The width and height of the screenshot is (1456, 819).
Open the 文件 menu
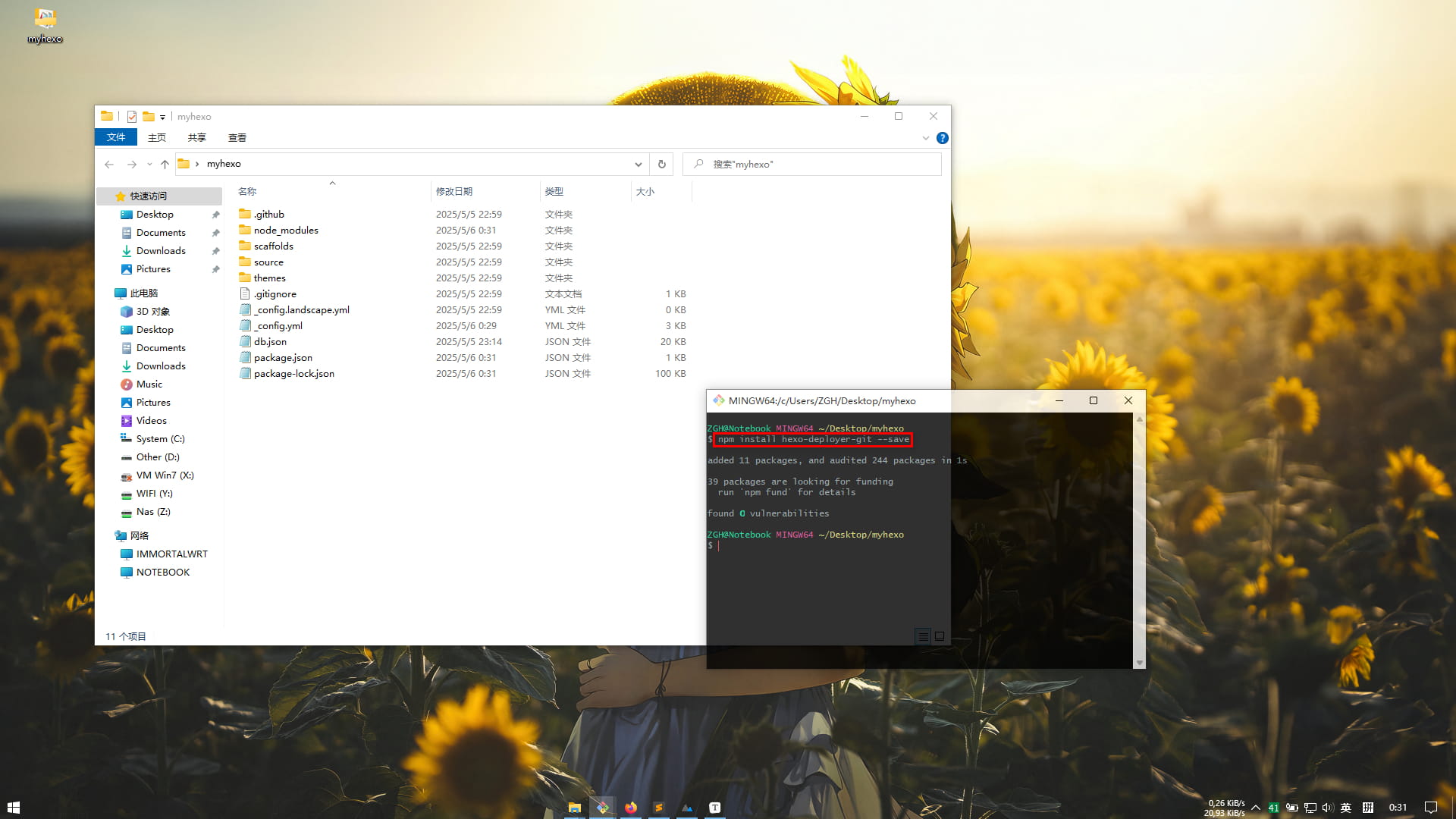115,137
